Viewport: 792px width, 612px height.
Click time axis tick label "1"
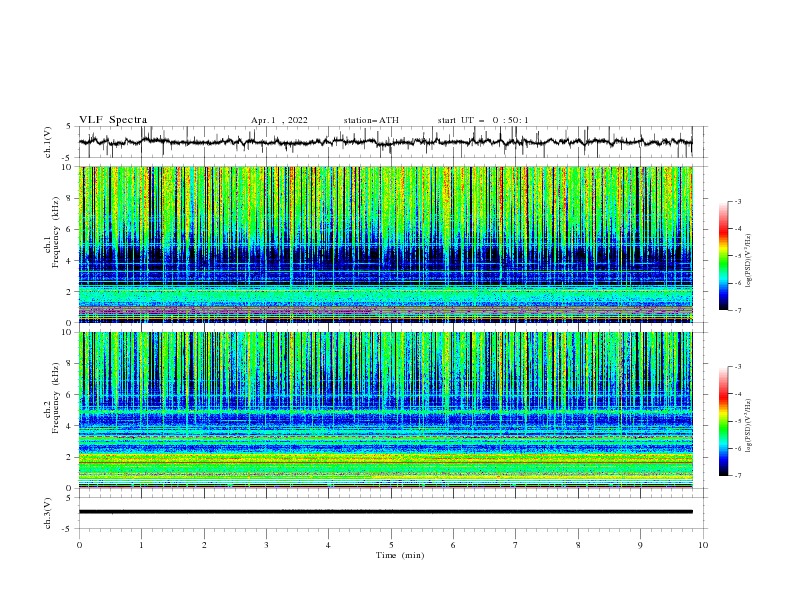tap(141, 545)
